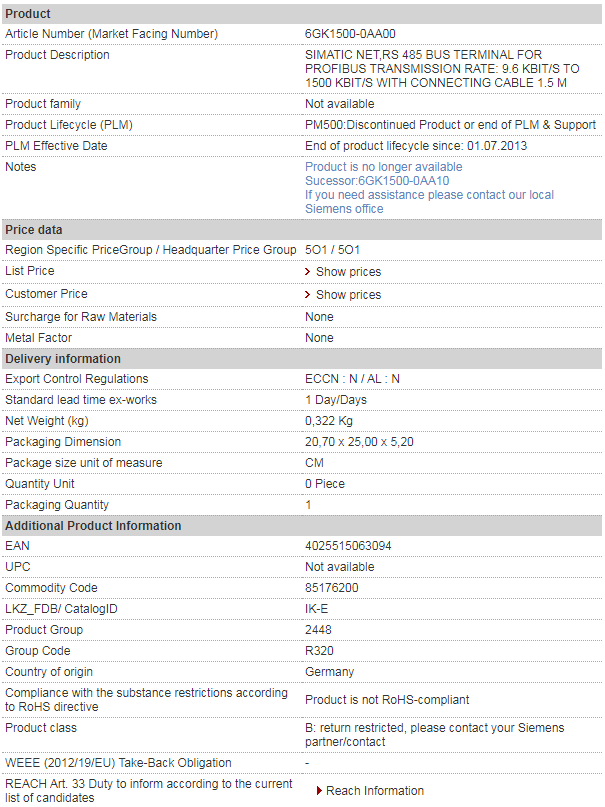Select the Delivery information section header
605x807 pixels.
302,359
